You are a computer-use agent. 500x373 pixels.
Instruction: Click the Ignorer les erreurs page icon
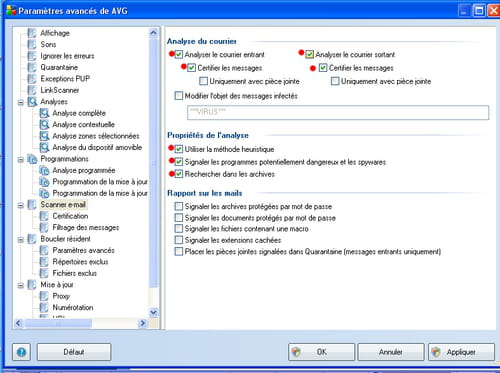[x=32, y=56]
